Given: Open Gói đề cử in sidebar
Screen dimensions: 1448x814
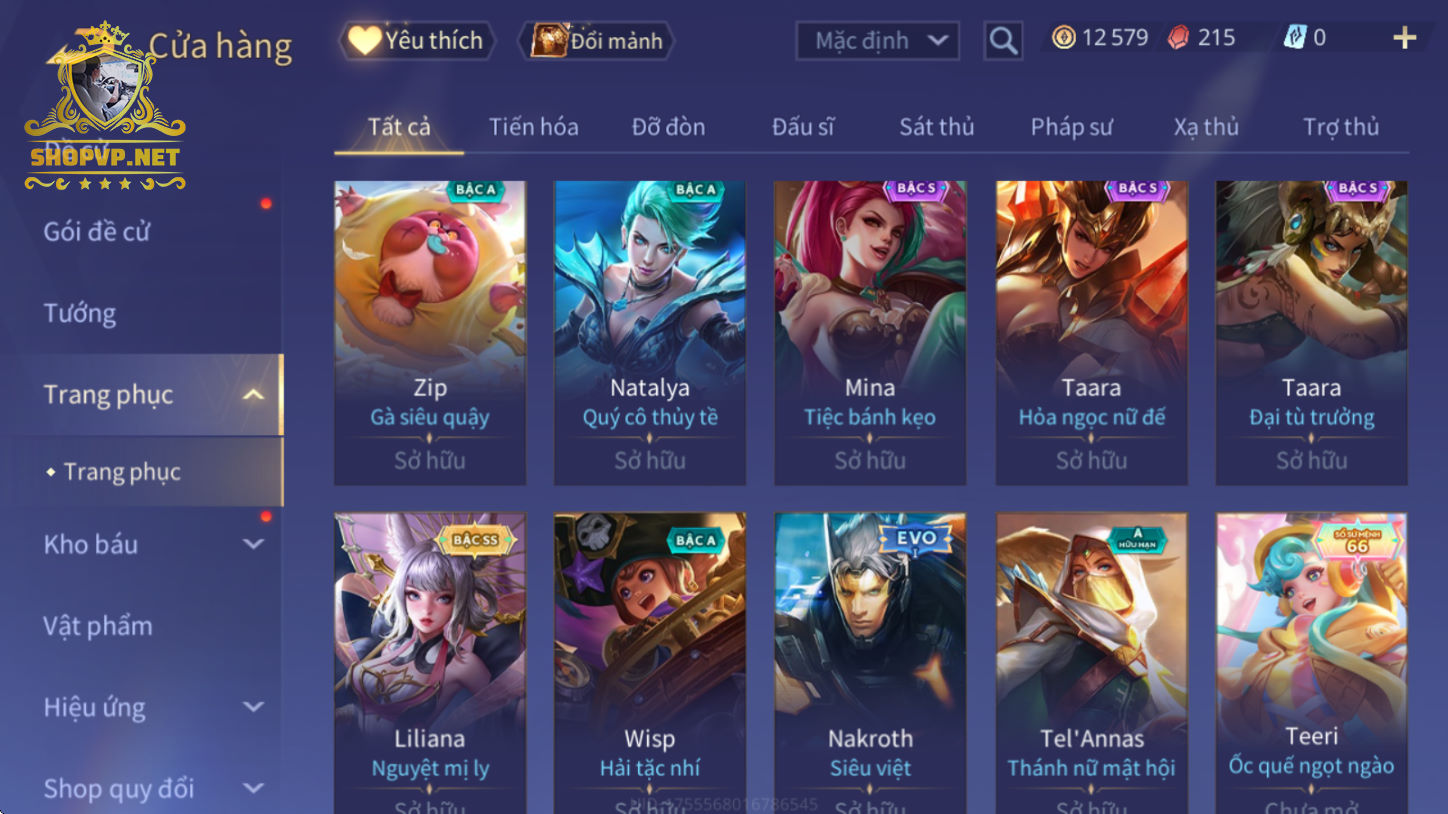Looking at the screenshot, I should (97, 231).
